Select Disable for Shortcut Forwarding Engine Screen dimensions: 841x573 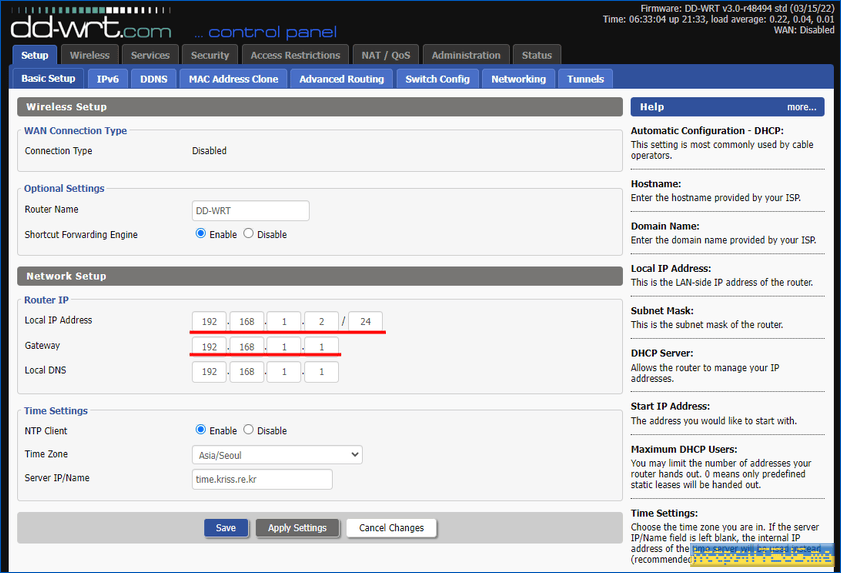pyautogui.click(x=249, y=234)
